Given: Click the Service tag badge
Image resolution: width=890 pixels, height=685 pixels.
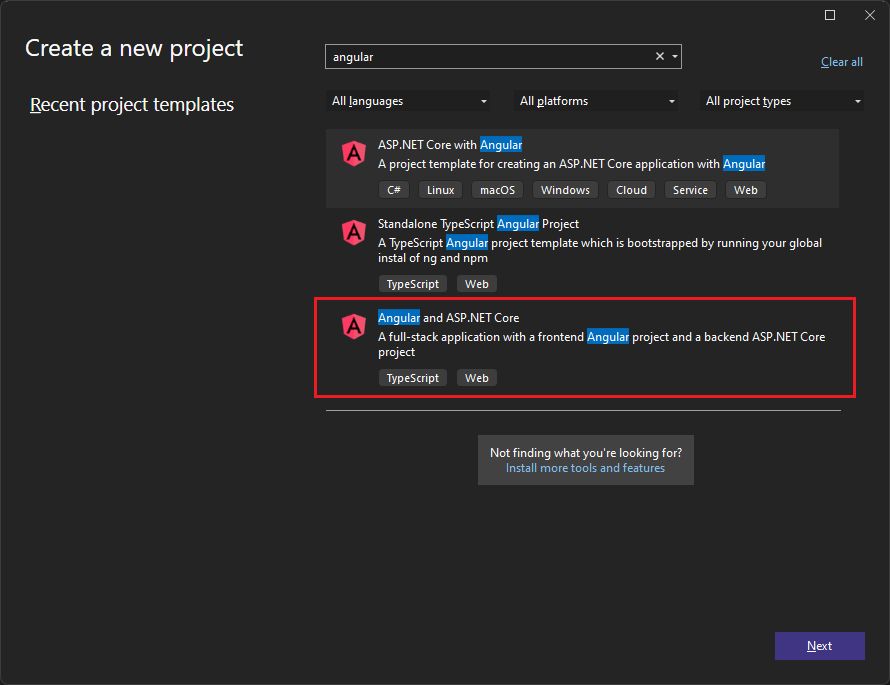Looking at the screenshot, I should (690, 189).
